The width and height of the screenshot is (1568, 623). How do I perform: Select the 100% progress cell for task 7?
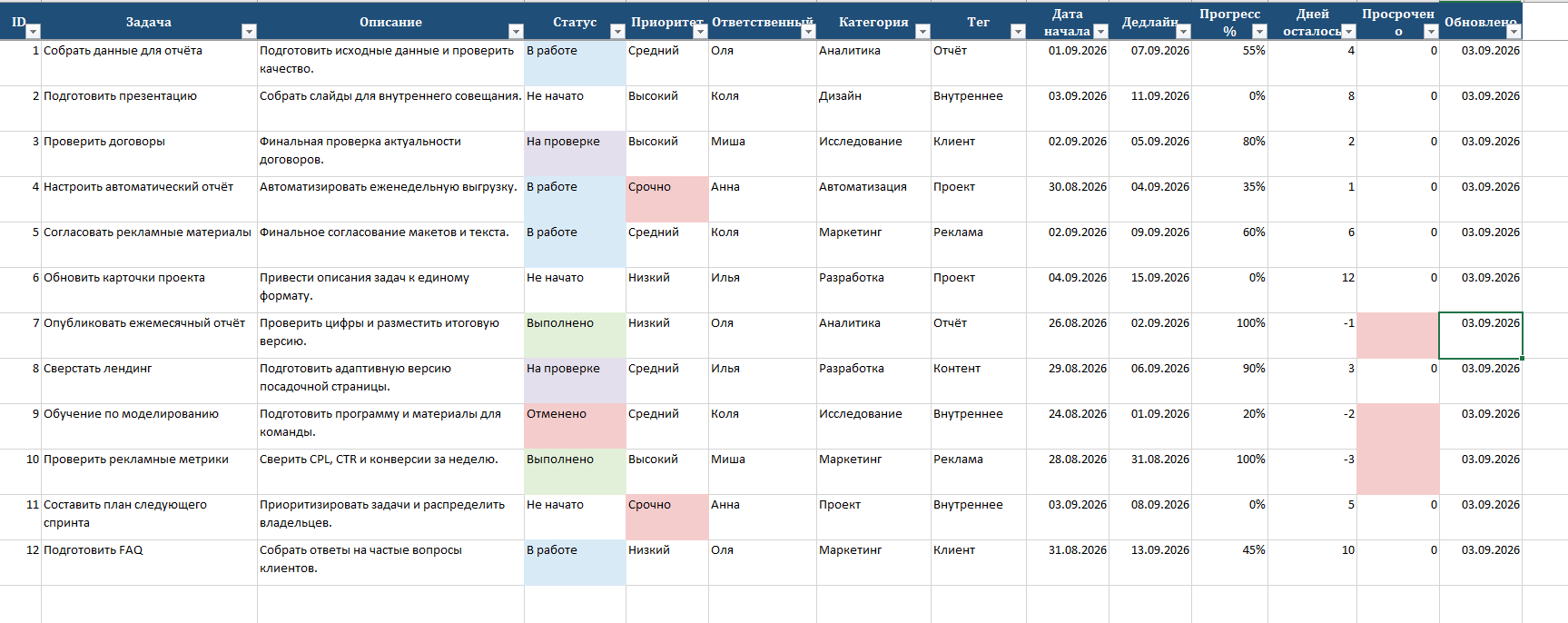[x=1229, y=336]
